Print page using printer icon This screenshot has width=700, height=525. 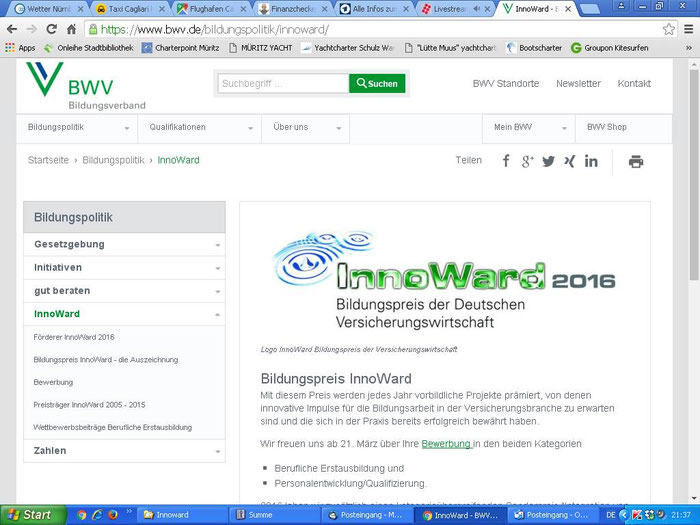[x=636, y=161]
